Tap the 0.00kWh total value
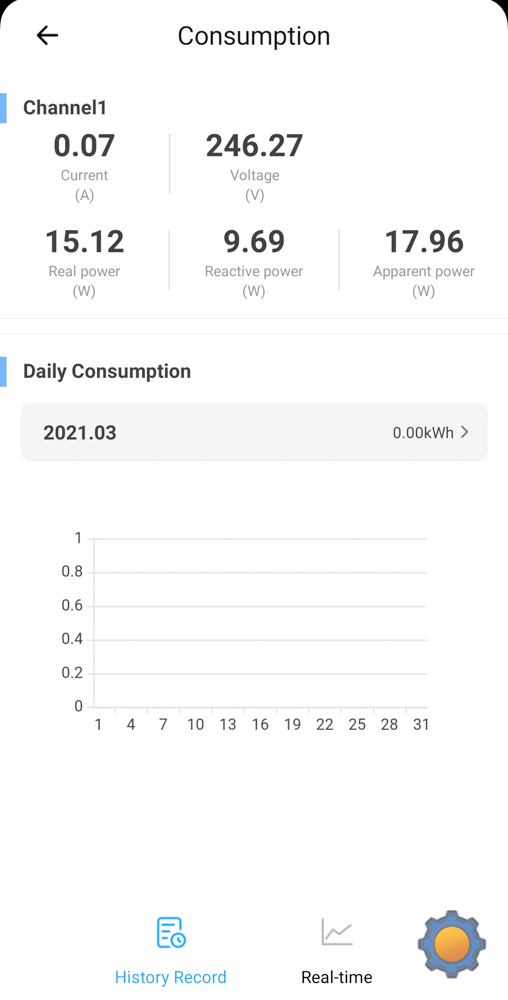 point(423,433)
